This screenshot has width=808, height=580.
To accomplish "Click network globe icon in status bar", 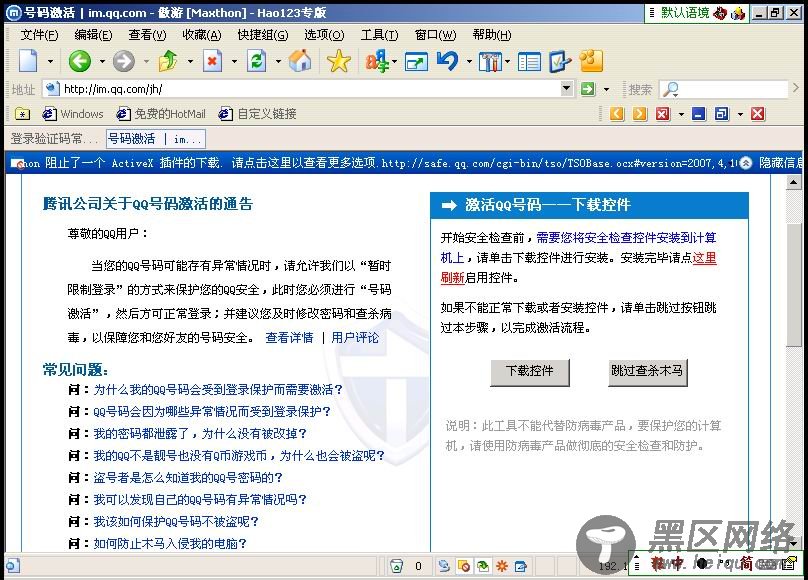I will pyautogui.click(x=444, y=566).
